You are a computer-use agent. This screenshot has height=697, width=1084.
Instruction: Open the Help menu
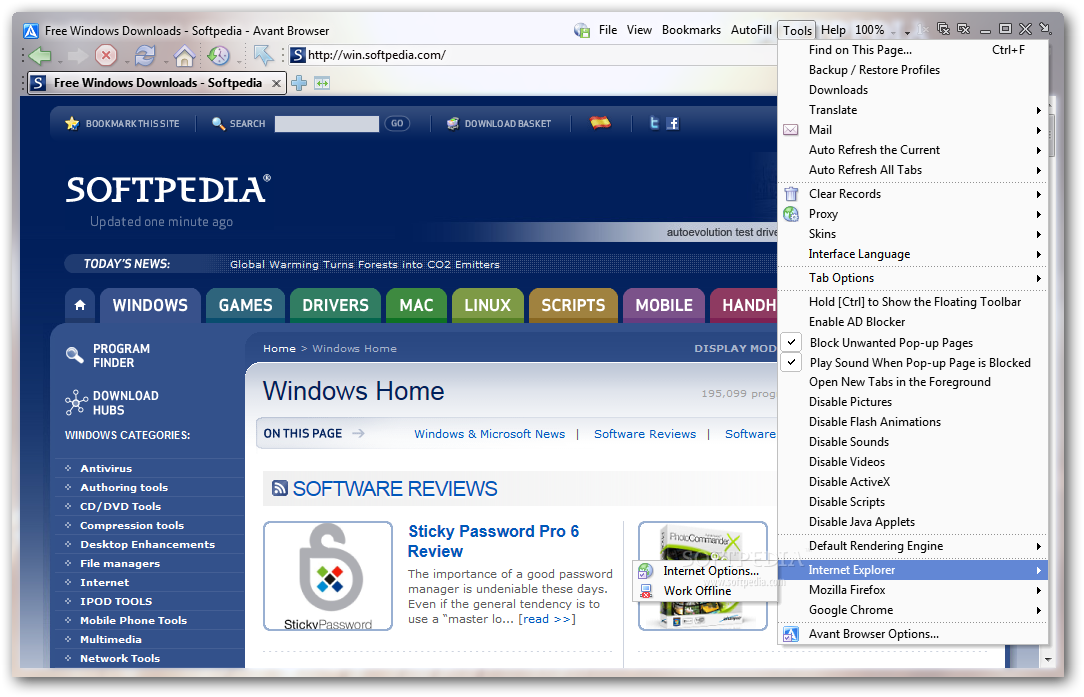point(833,30)
